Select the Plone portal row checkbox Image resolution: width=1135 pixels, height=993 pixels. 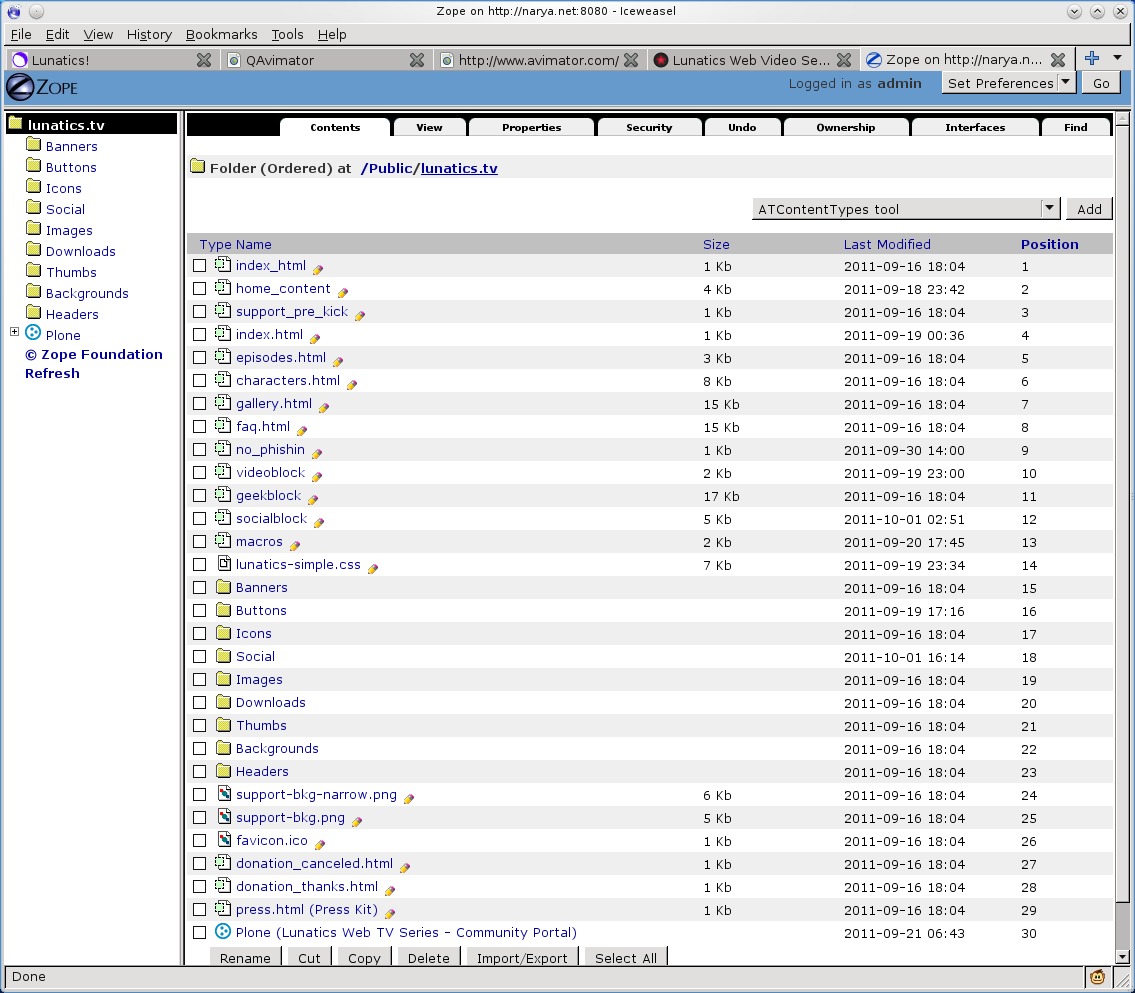tap(200, 933)
